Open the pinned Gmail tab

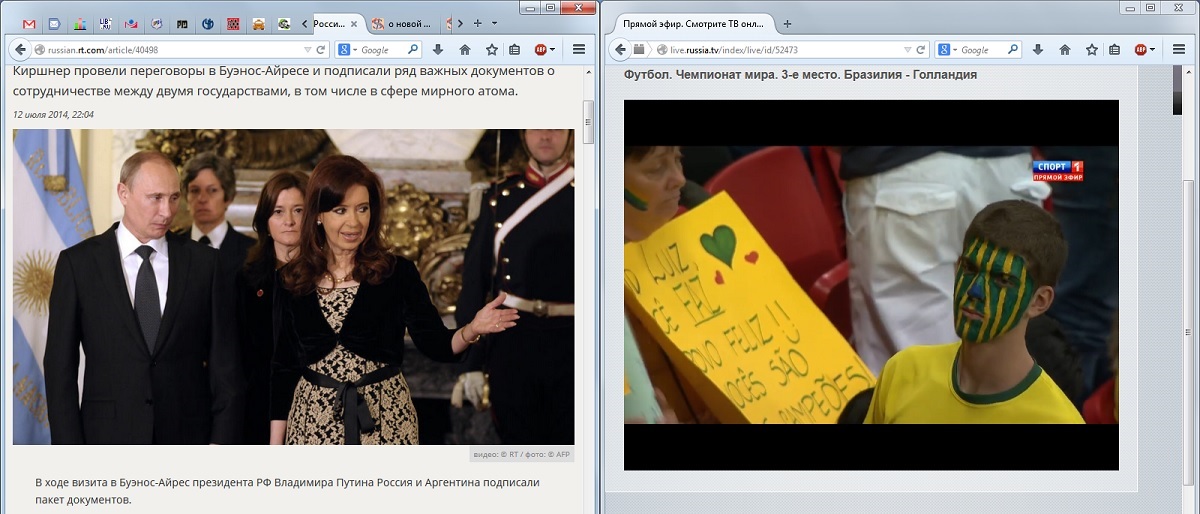(x=29, y=23)
